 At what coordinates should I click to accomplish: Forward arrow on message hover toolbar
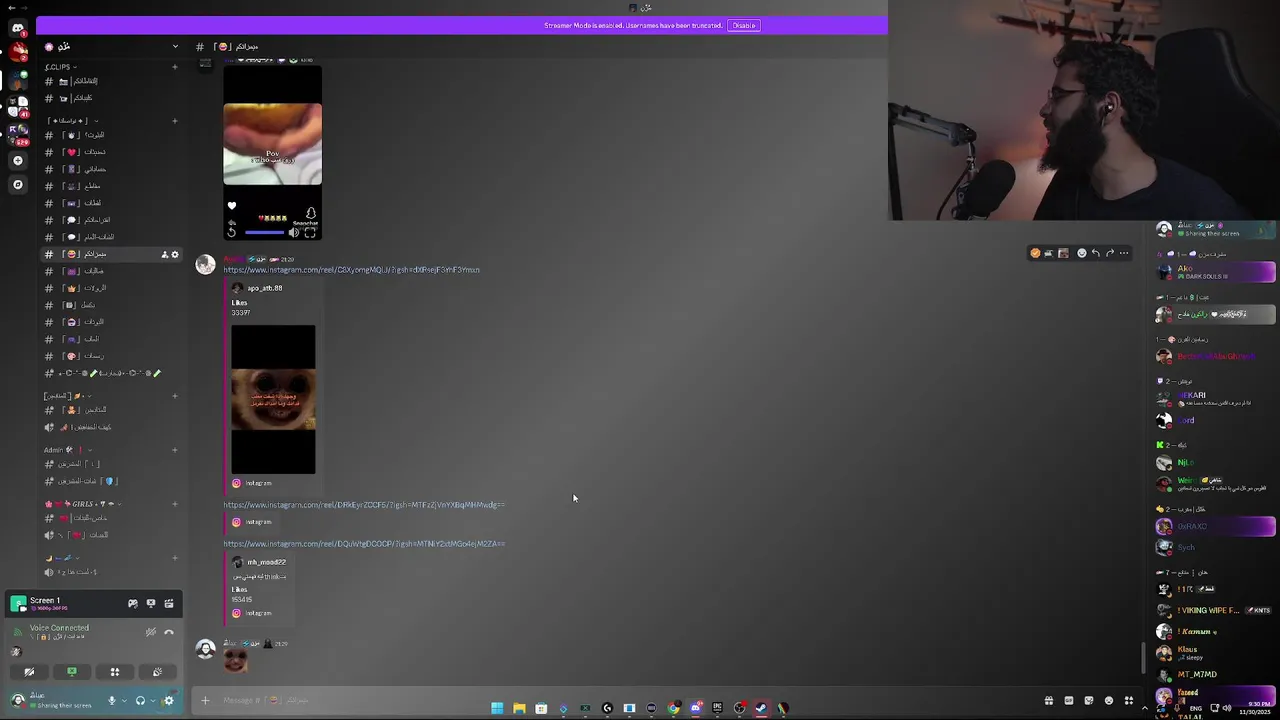(1110, 253)
